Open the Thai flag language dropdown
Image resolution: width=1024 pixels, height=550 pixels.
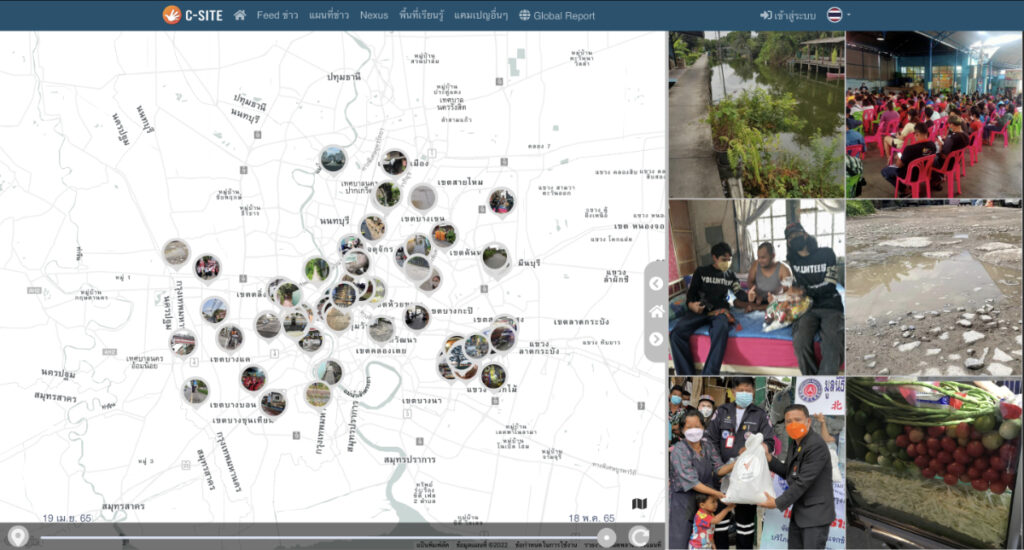(839, 14)
